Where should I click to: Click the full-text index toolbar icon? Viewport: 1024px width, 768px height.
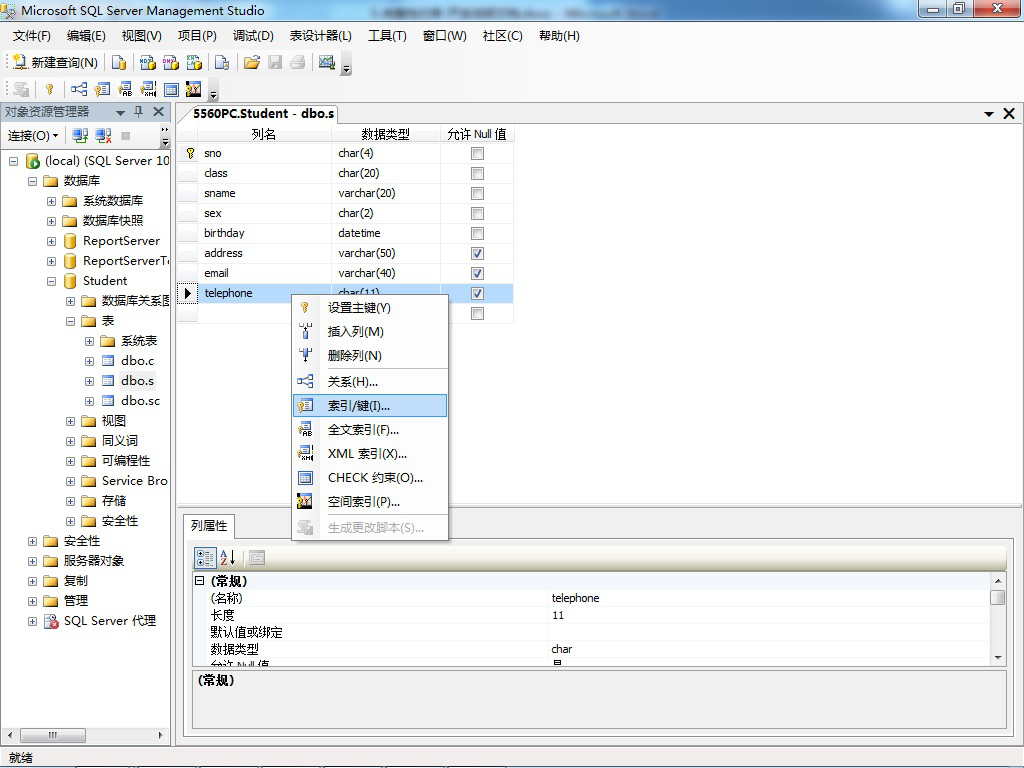tap(125, 89)
